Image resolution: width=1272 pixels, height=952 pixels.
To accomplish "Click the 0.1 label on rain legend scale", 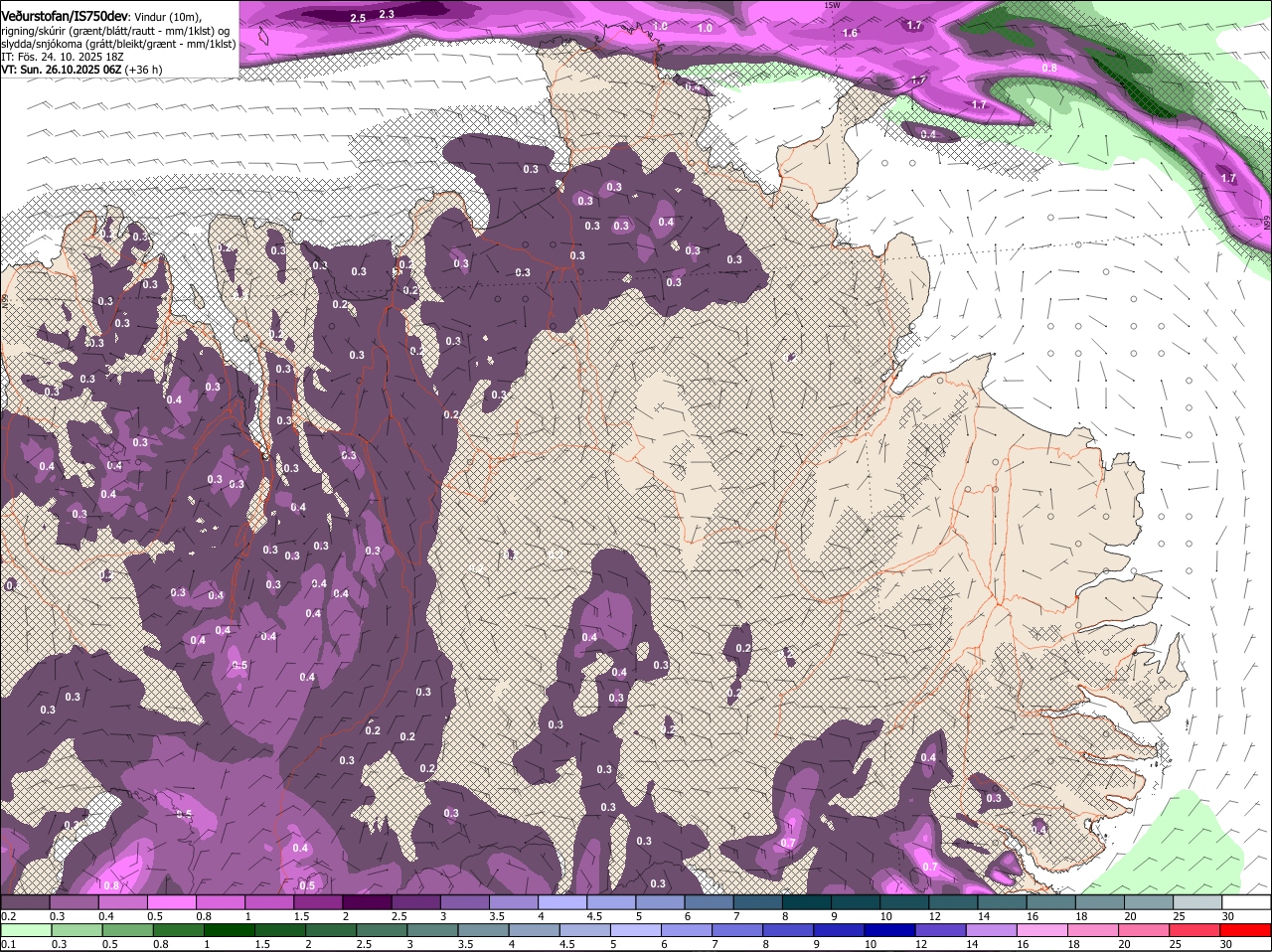I will tap(8, 944).
